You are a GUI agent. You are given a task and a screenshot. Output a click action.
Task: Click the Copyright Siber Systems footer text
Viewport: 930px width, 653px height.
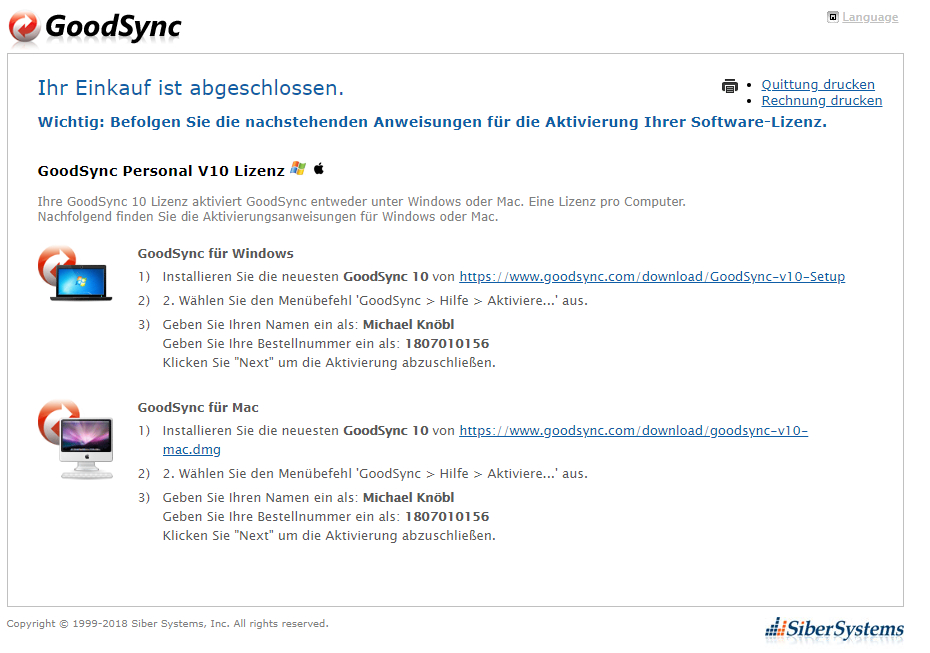click(167, 623)
